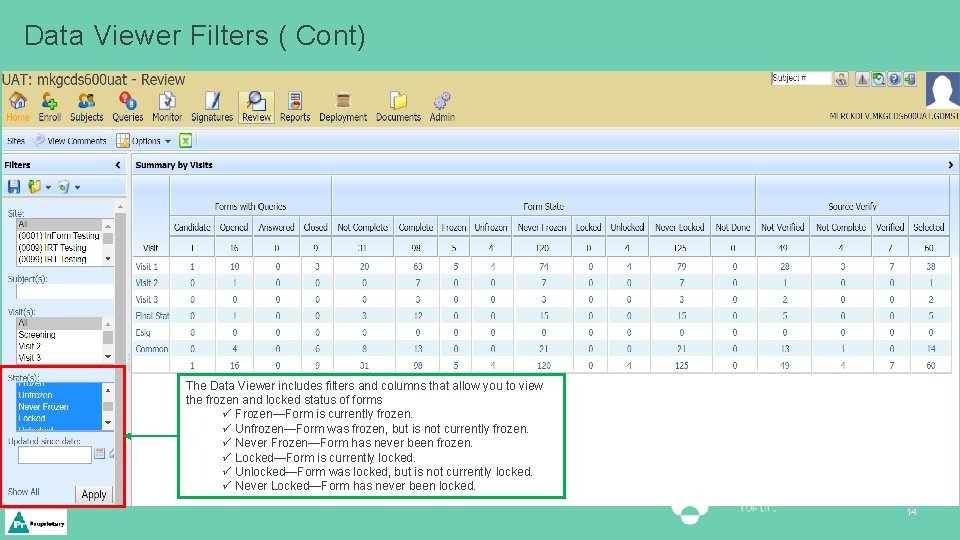Open the Admin section
This screenshot has width=960, height=540.
(442, 107)
